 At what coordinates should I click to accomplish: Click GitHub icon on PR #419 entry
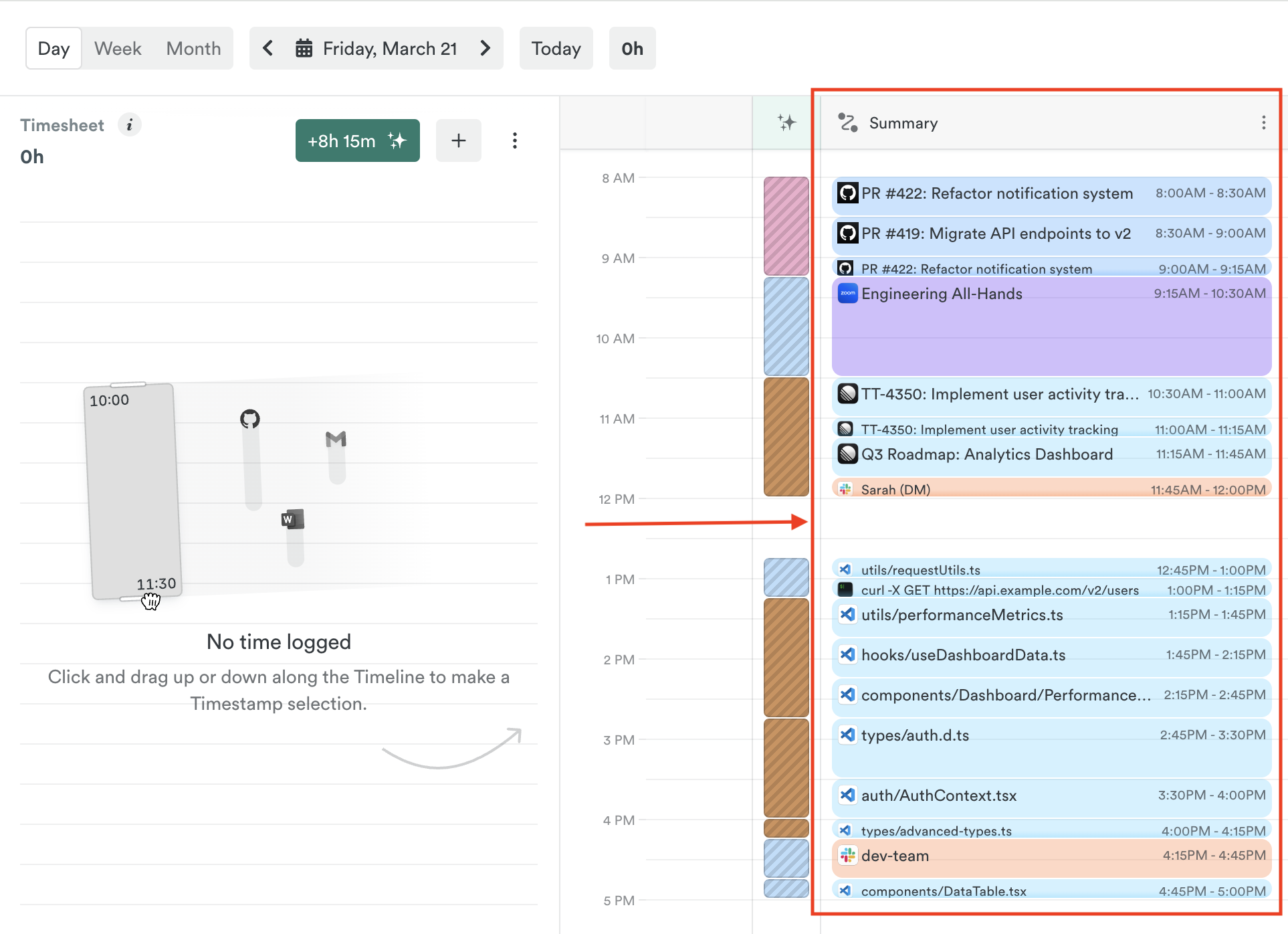pos(848,233)
